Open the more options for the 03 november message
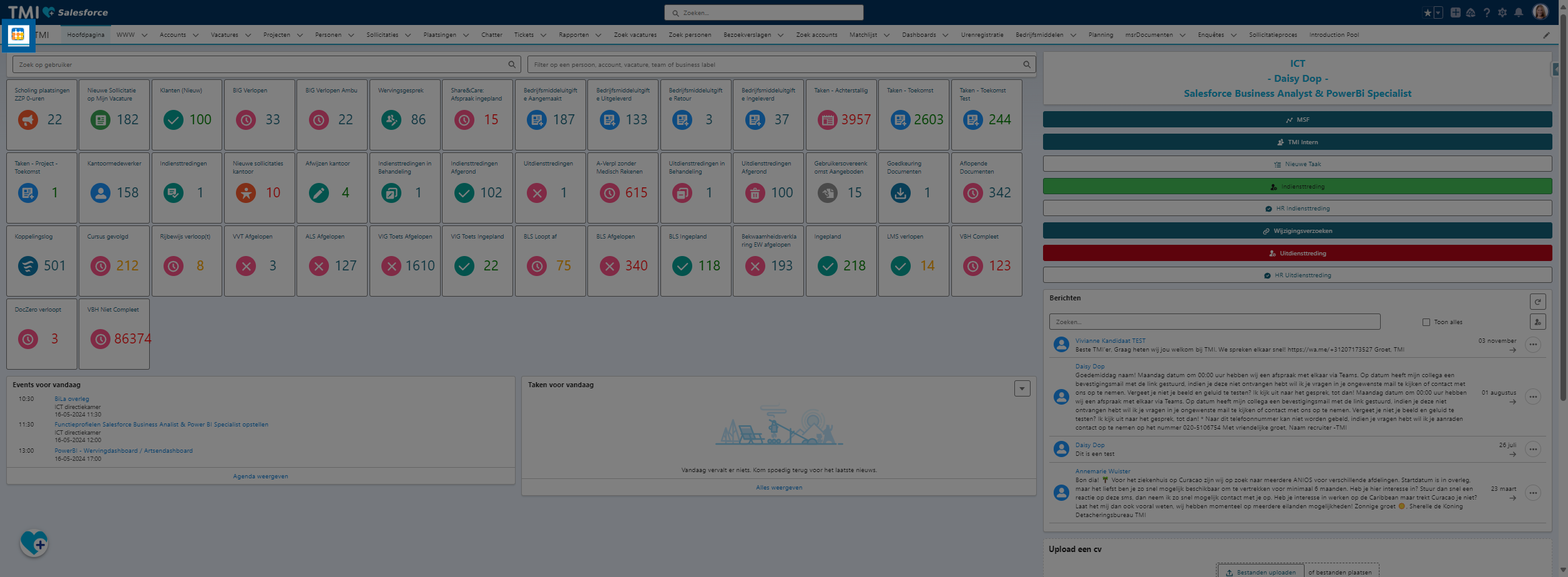The width and height of the screenshot is (1568, 577). (x=1532, y=345)
